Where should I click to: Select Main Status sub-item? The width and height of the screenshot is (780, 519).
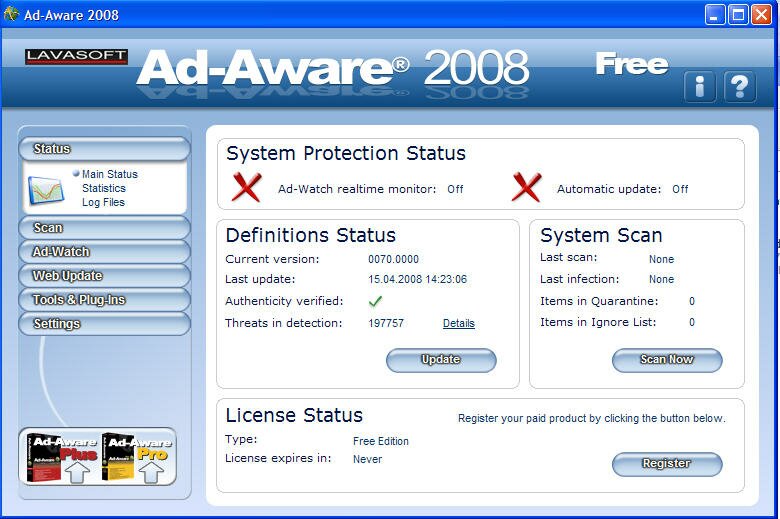[109, 174]
